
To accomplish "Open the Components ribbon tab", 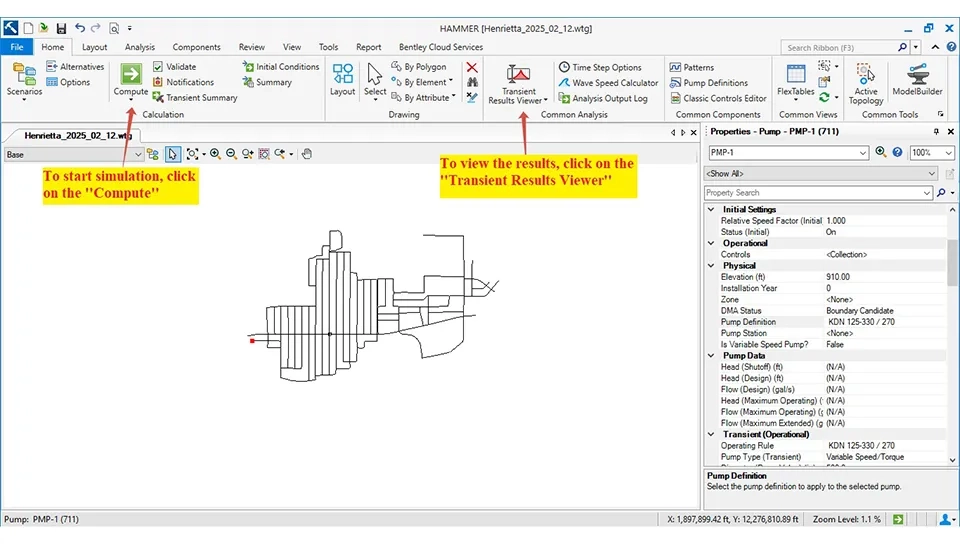I will pyautogui.click(x=196, y=47).
